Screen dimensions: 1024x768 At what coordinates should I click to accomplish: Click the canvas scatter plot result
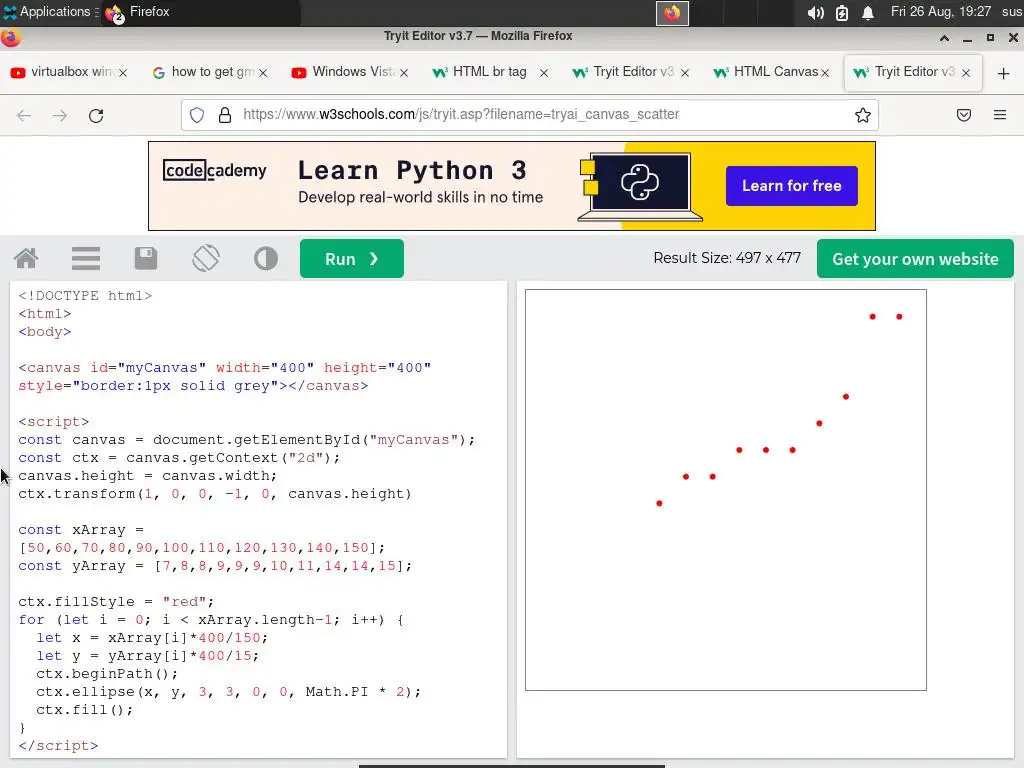[x=726, y=490]
